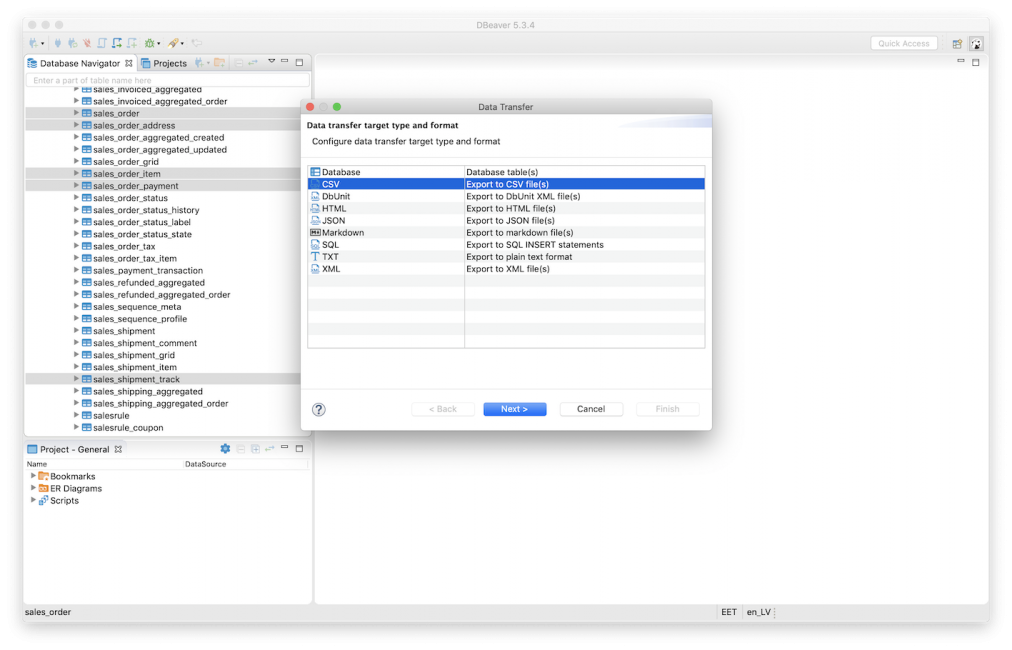
Task: Click the help question mark in Data Transfer dialog
Action: [x=318, y=408]
